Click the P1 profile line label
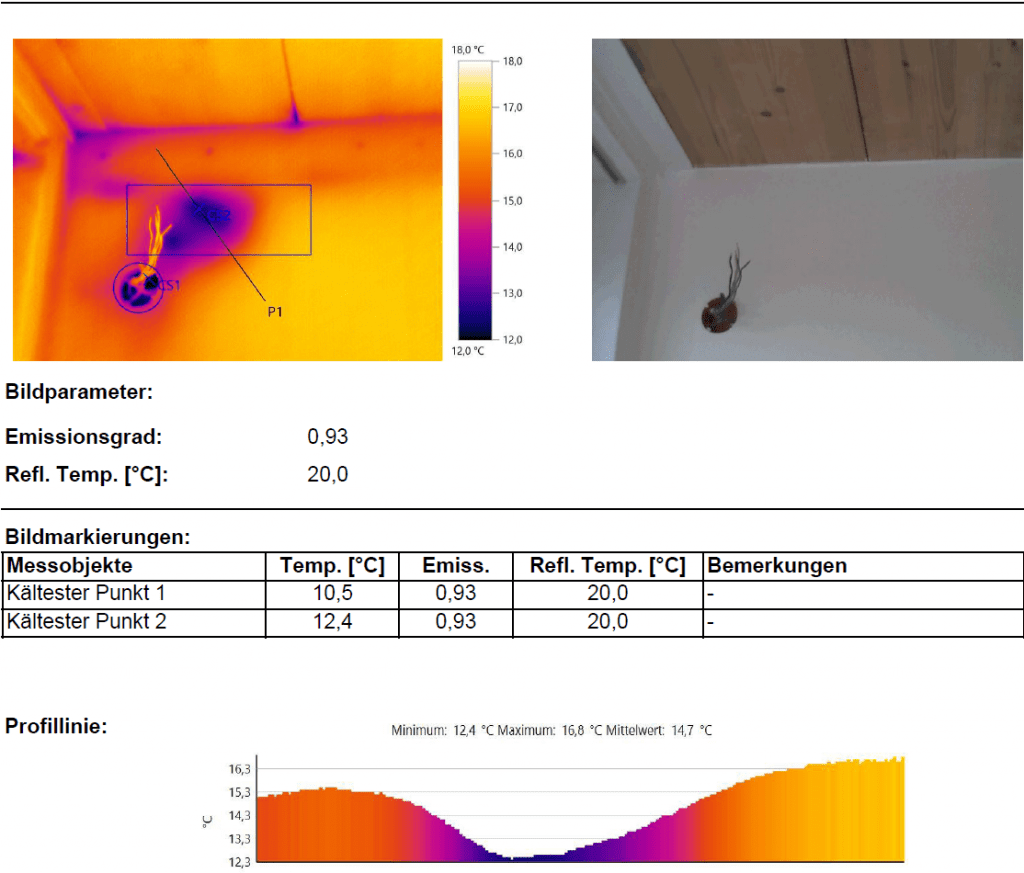The image size is (1024, 873). pos(274,312)
